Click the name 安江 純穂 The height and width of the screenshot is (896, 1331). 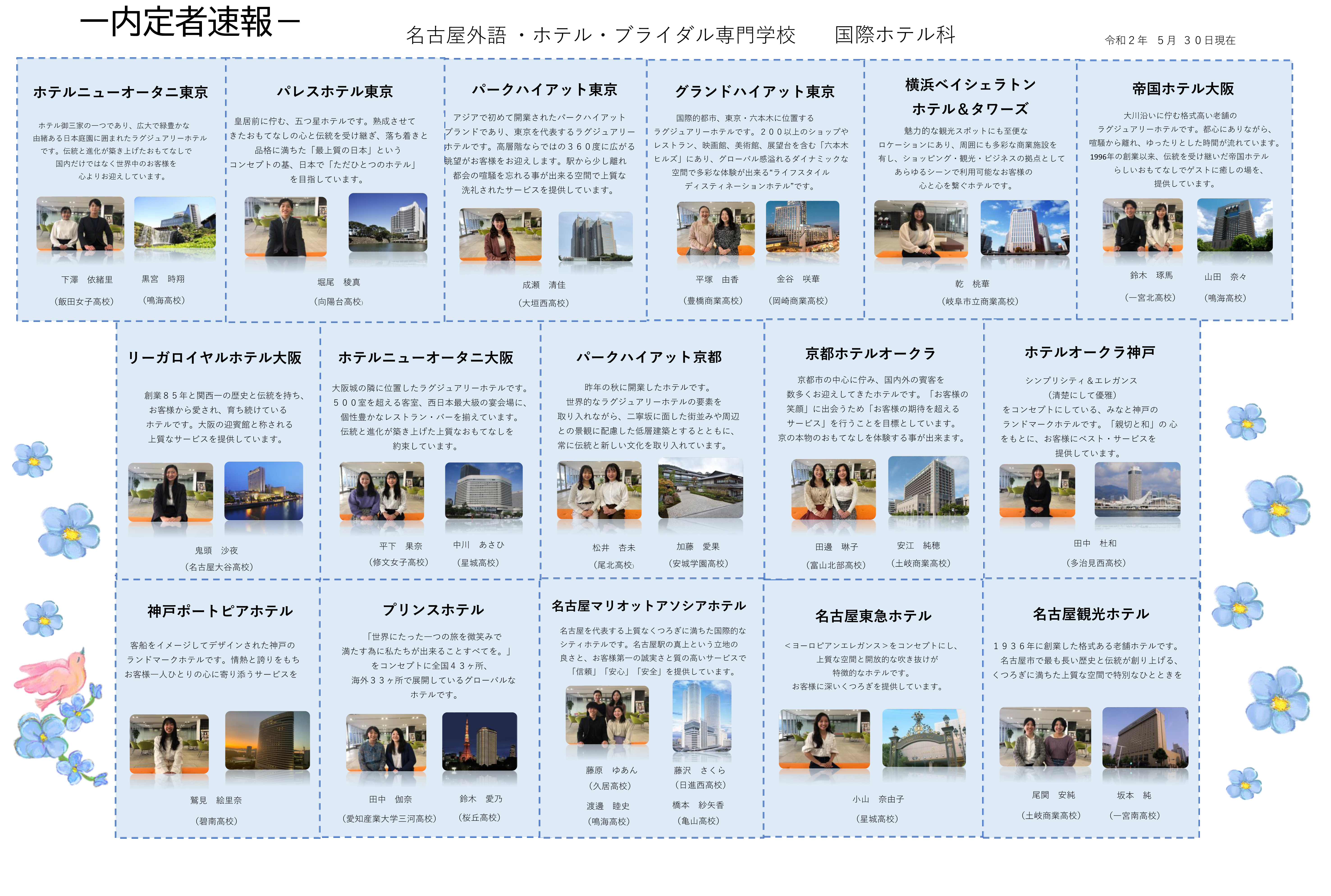pos(918,546)
